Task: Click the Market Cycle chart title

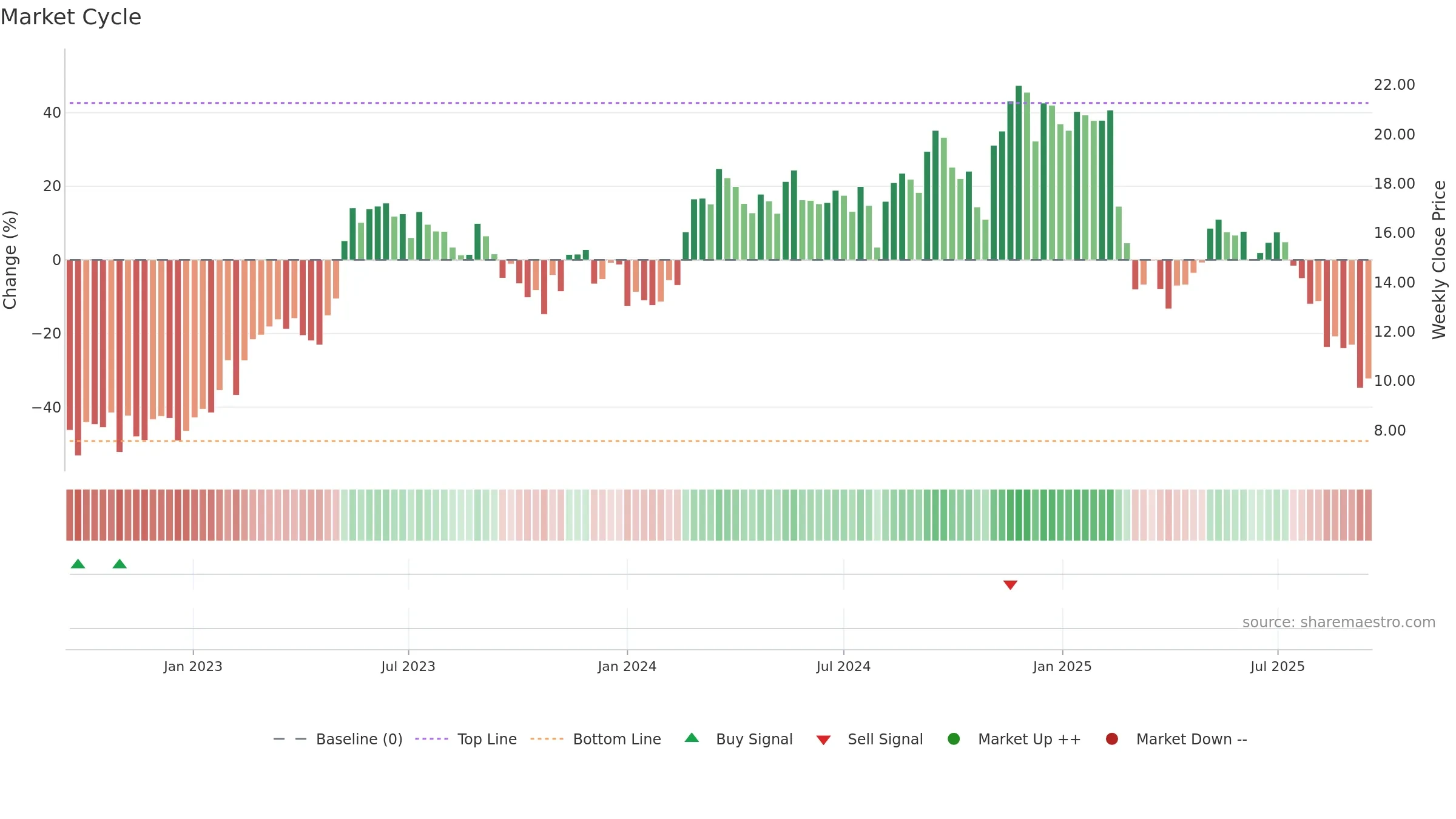Action: pos(71,17)
